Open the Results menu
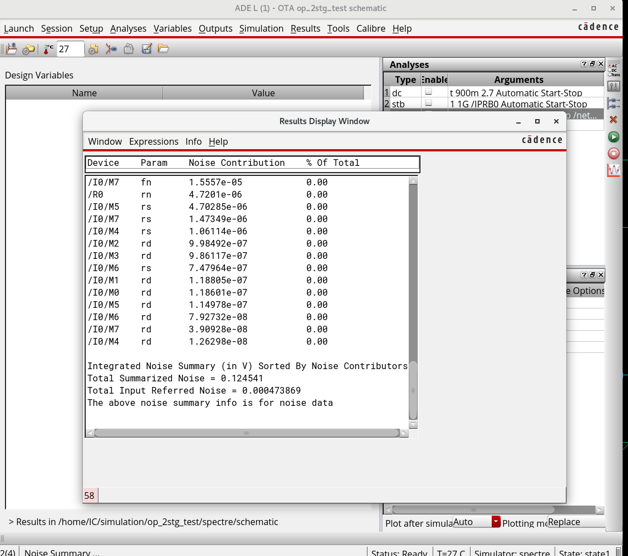 [305, 28]
